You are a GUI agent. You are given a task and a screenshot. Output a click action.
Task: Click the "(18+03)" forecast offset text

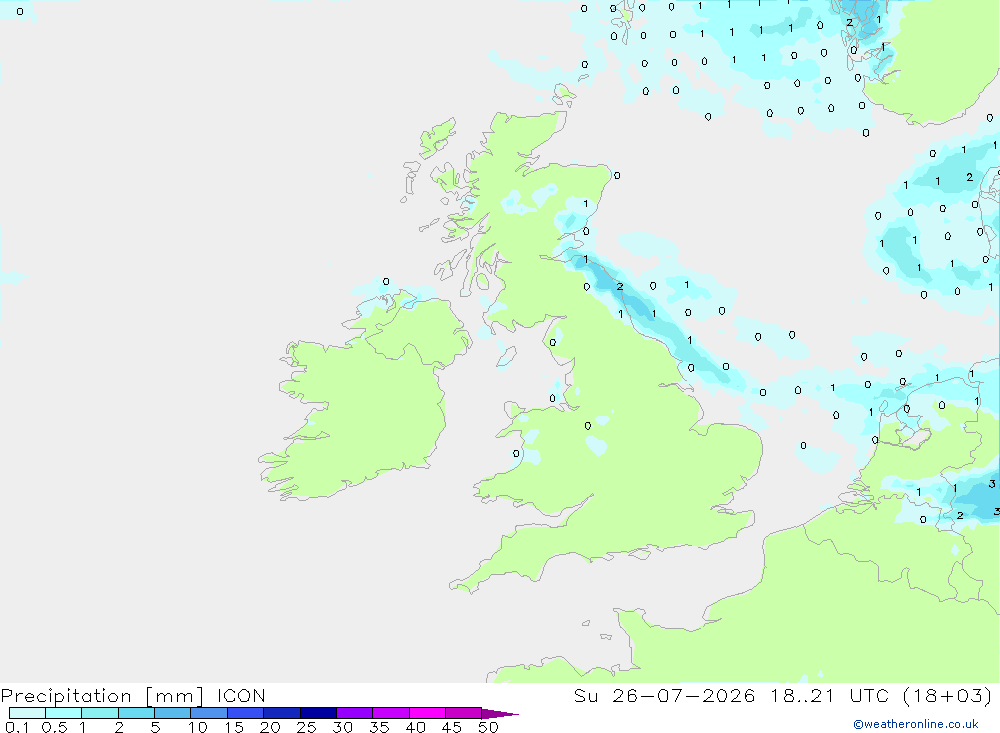[x=948, y=696]
